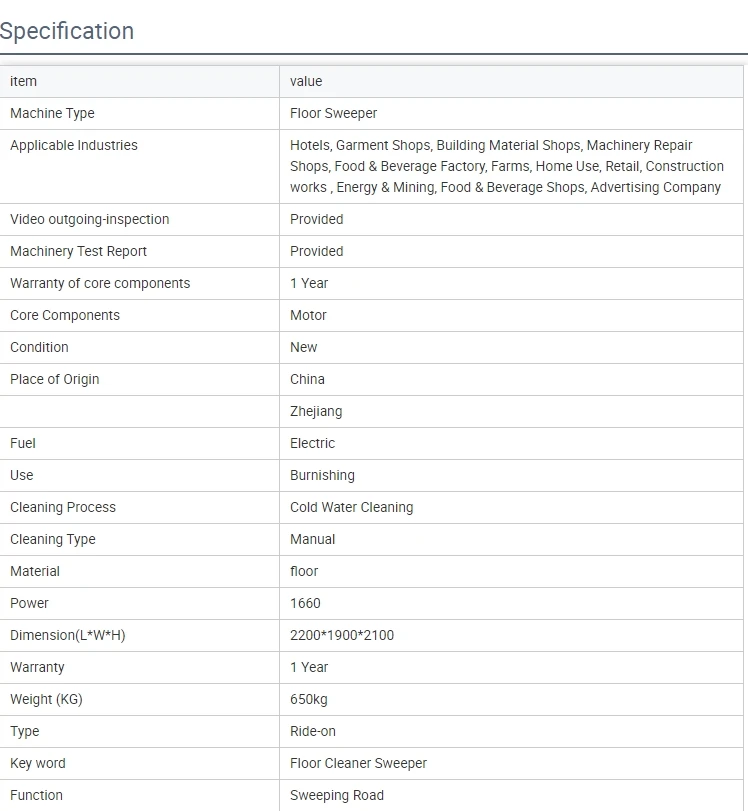Click the 'Sweeping Road' function value
Viewport: 748px width, 811px height.
[336, 795]
